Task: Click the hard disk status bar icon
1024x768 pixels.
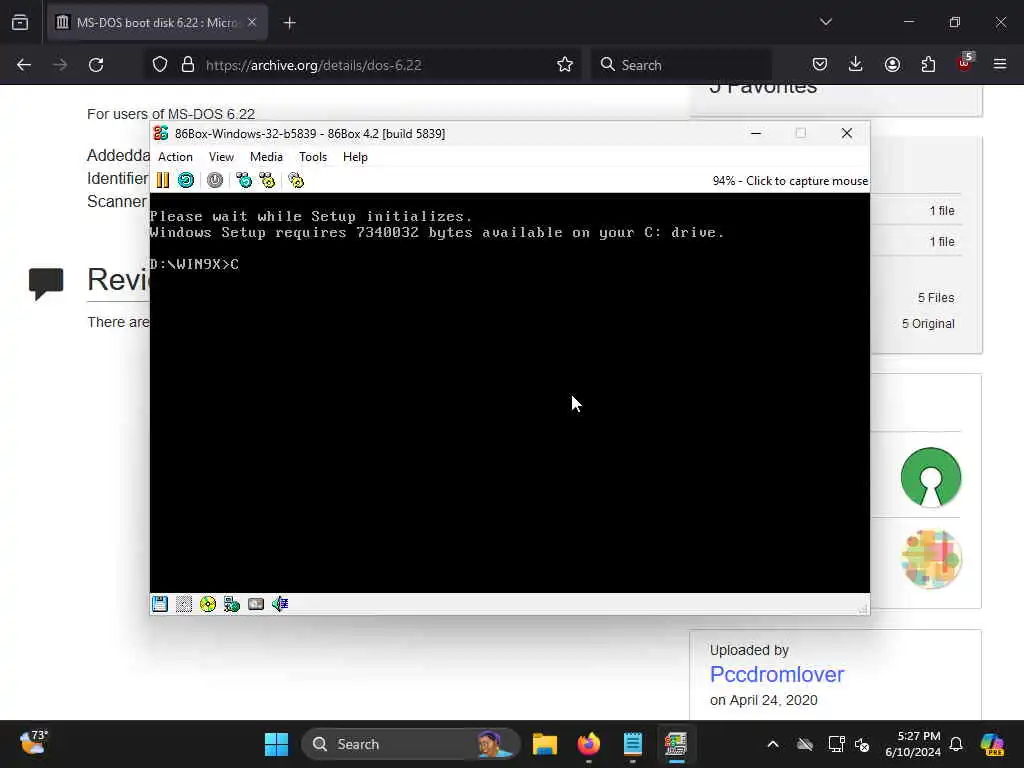Action: pyautogui.click(x=256, y=604)
